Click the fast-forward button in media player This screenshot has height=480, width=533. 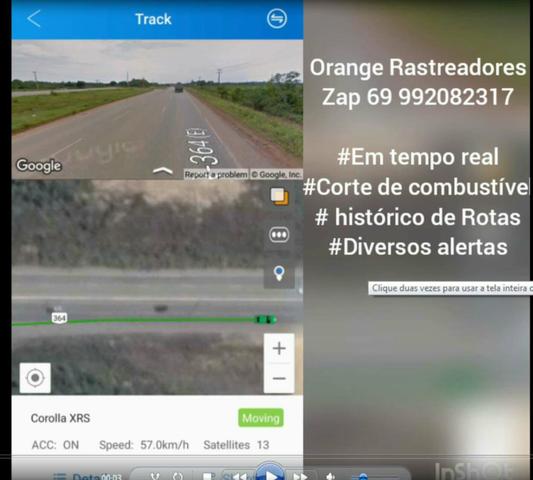click(x=300, y=477)
